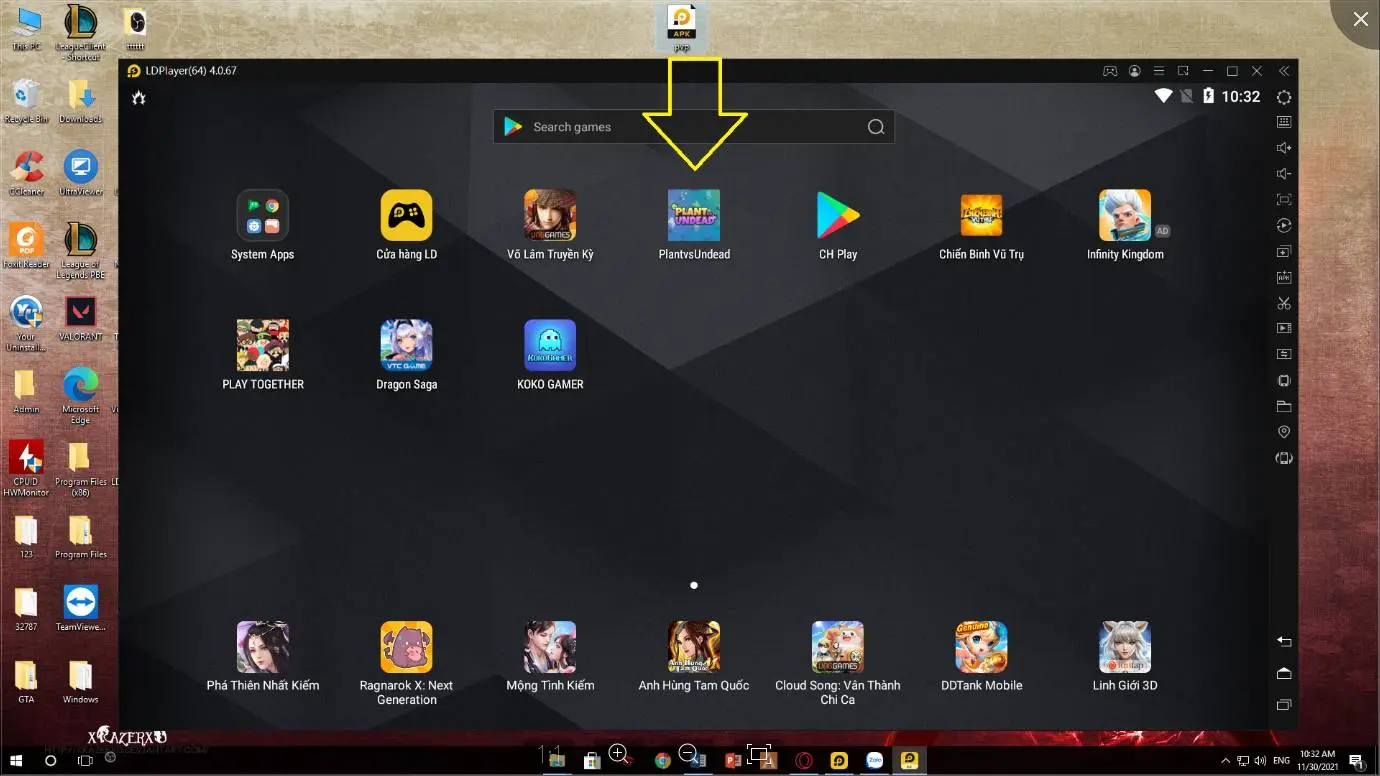Open the virtual GPS location icon
Viewport: 1380px width, 776px height.
point(1284,432)
